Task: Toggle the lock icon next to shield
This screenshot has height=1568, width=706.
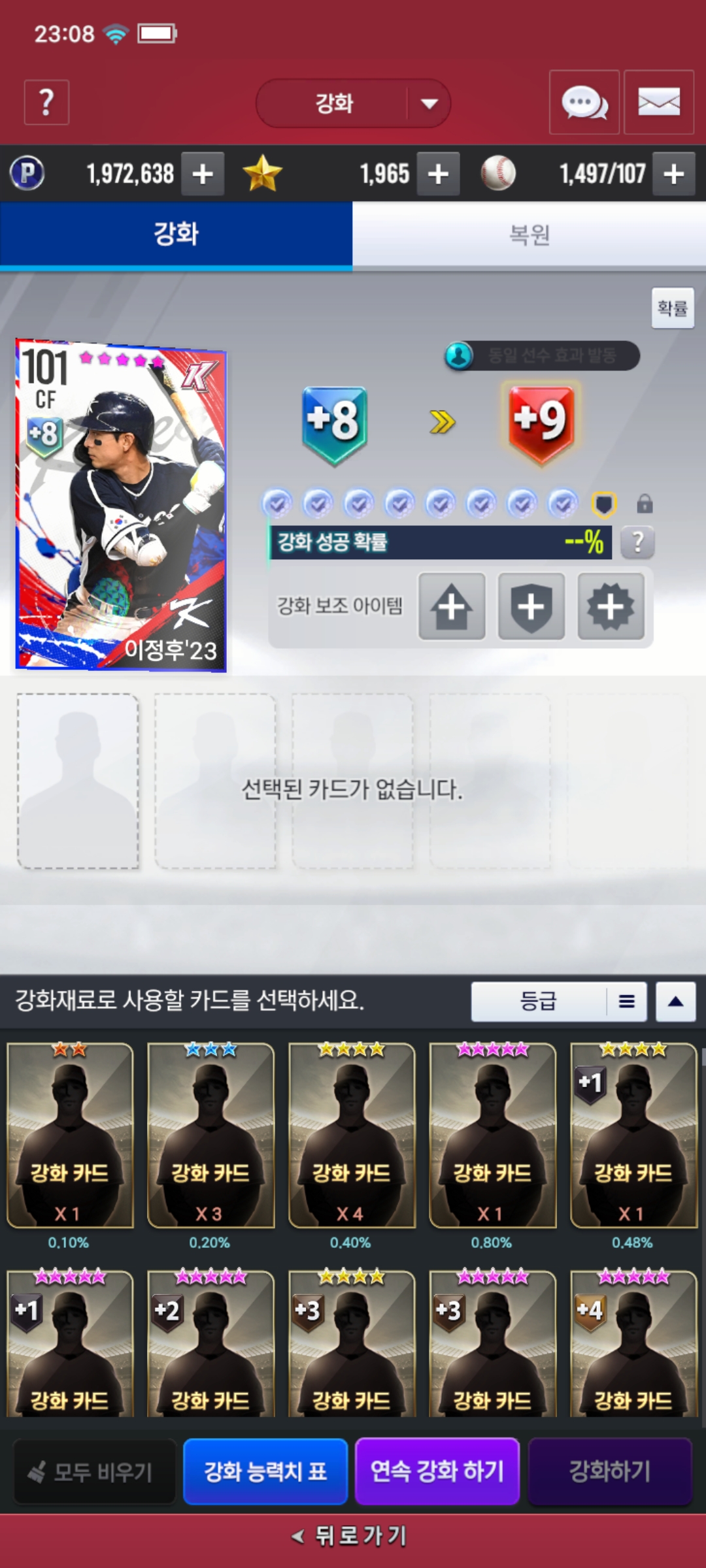Action: (x=645, y=504)
